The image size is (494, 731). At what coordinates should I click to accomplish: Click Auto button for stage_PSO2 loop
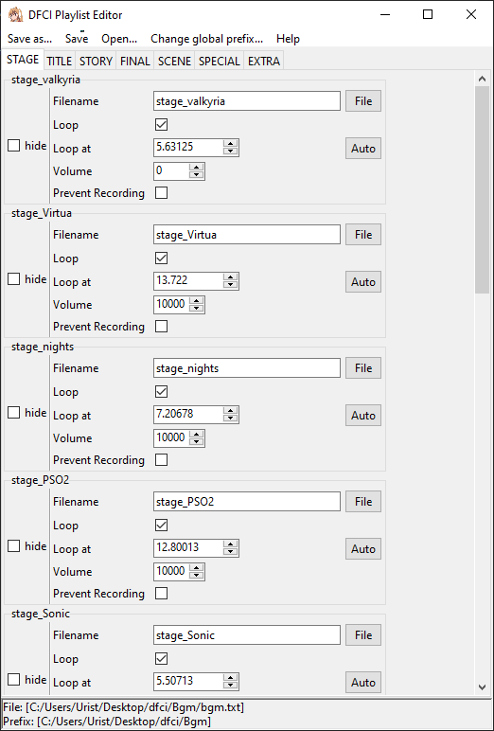[x=363, y=549]
